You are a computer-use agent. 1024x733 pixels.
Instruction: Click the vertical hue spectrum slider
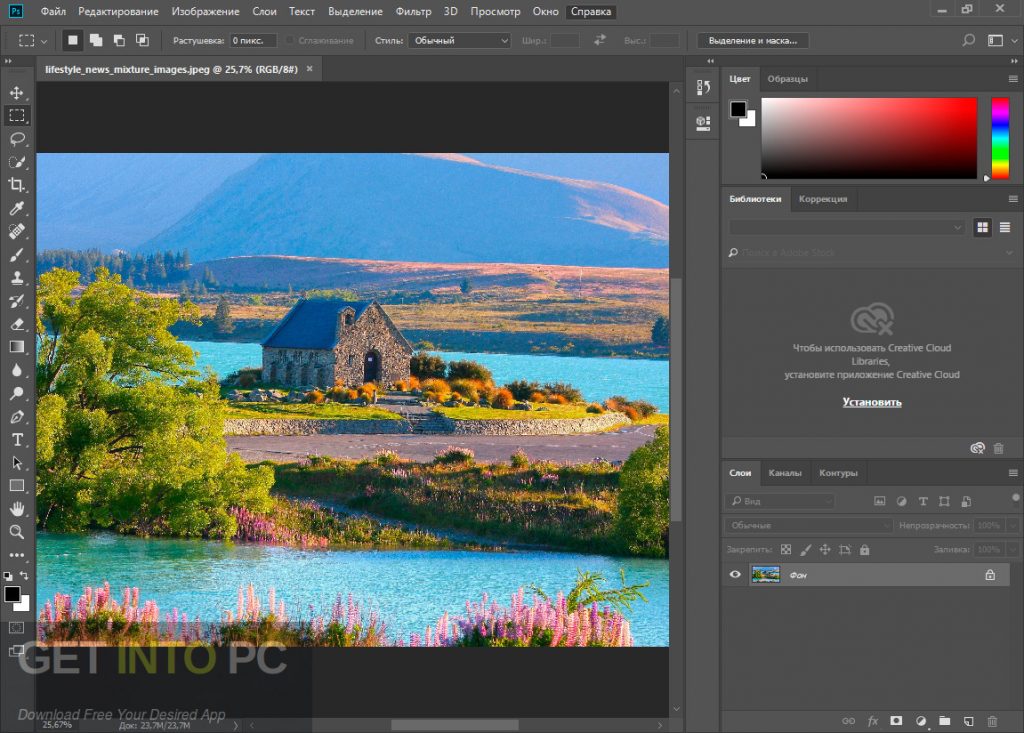(1000, 138)
